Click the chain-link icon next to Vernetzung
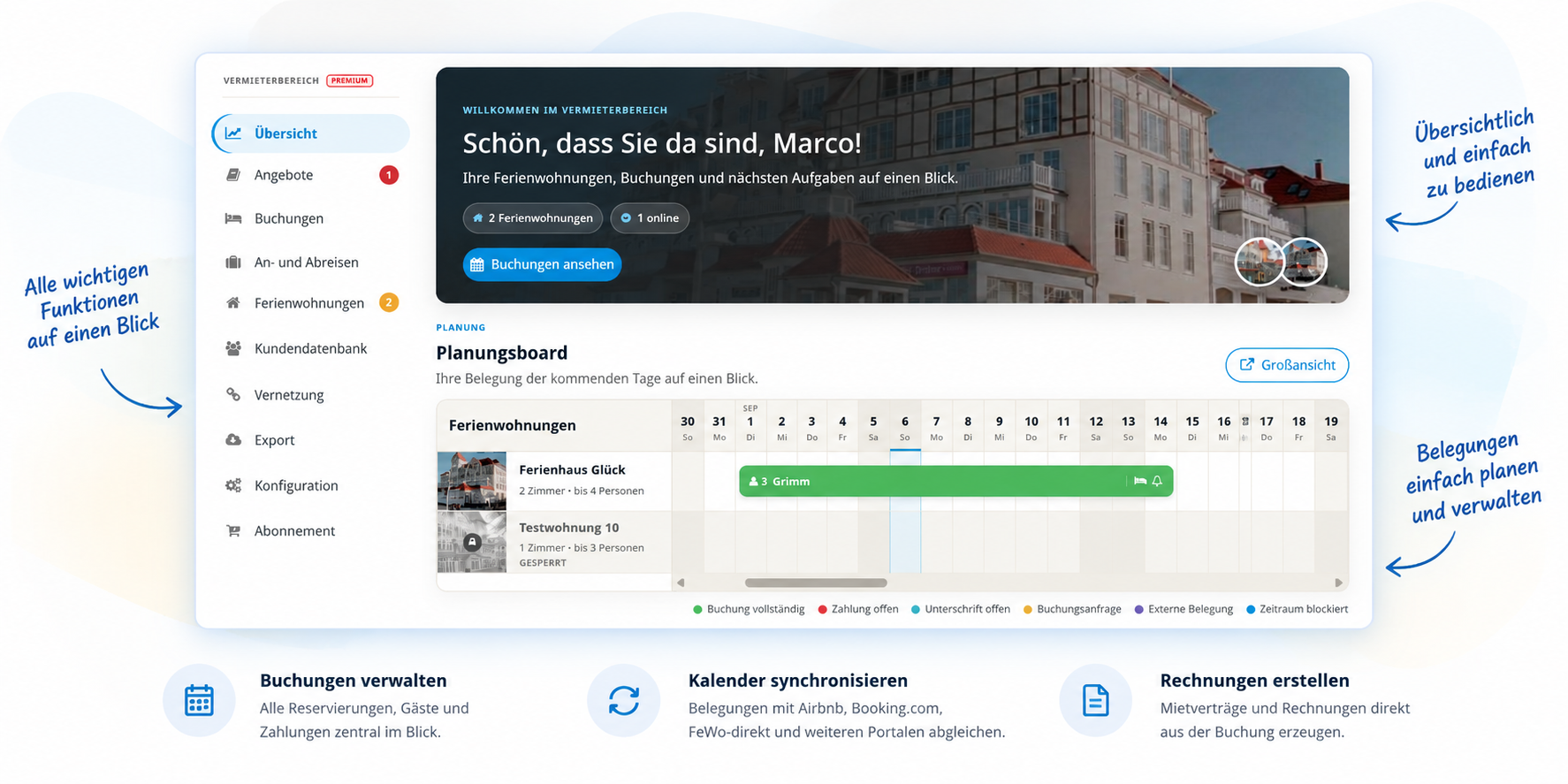 pos(233,394)
